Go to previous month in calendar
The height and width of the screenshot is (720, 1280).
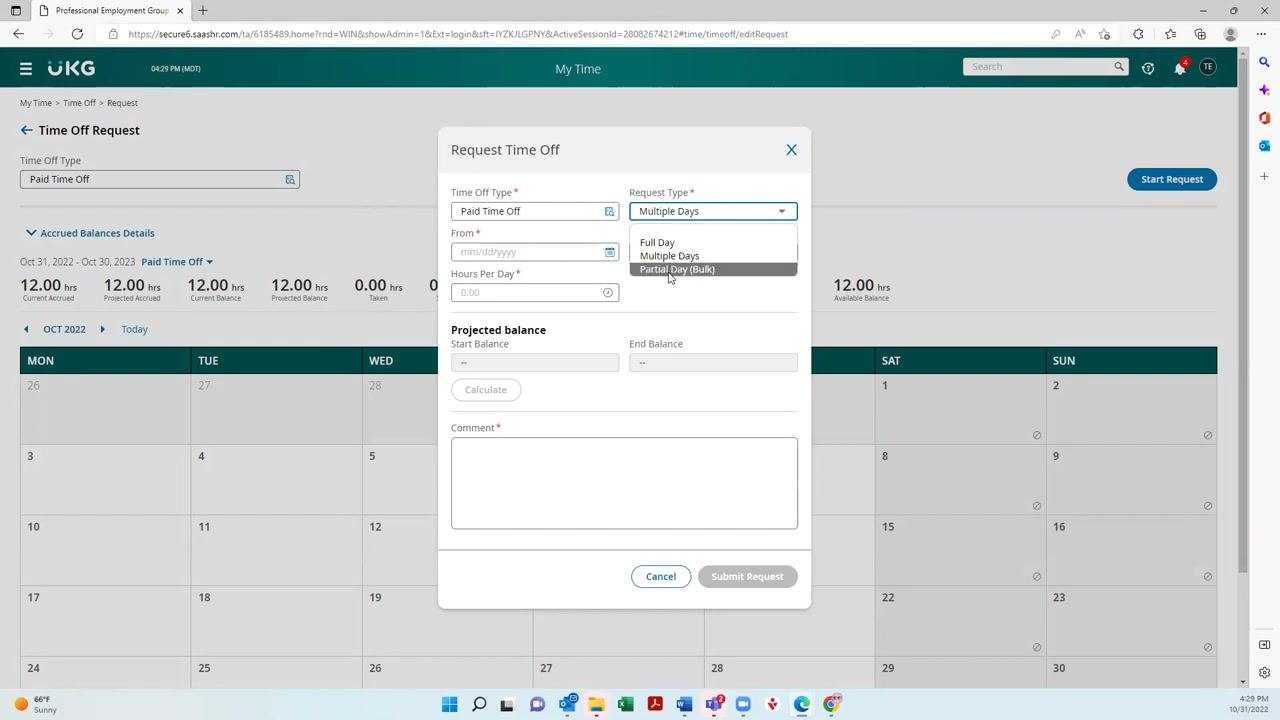pyautogui.click(x=26, y=329)
